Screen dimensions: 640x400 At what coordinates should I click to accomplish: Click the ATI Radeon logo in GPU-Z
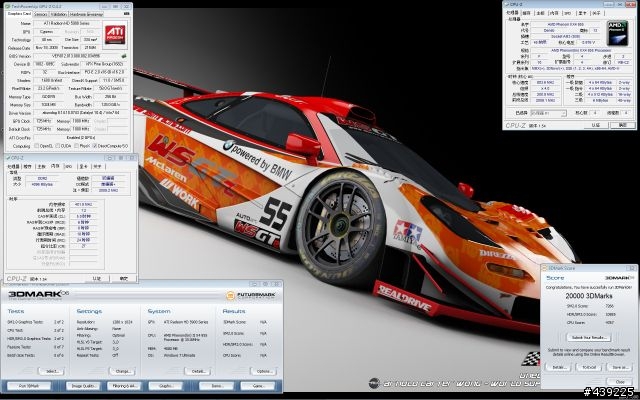(115, 35)
